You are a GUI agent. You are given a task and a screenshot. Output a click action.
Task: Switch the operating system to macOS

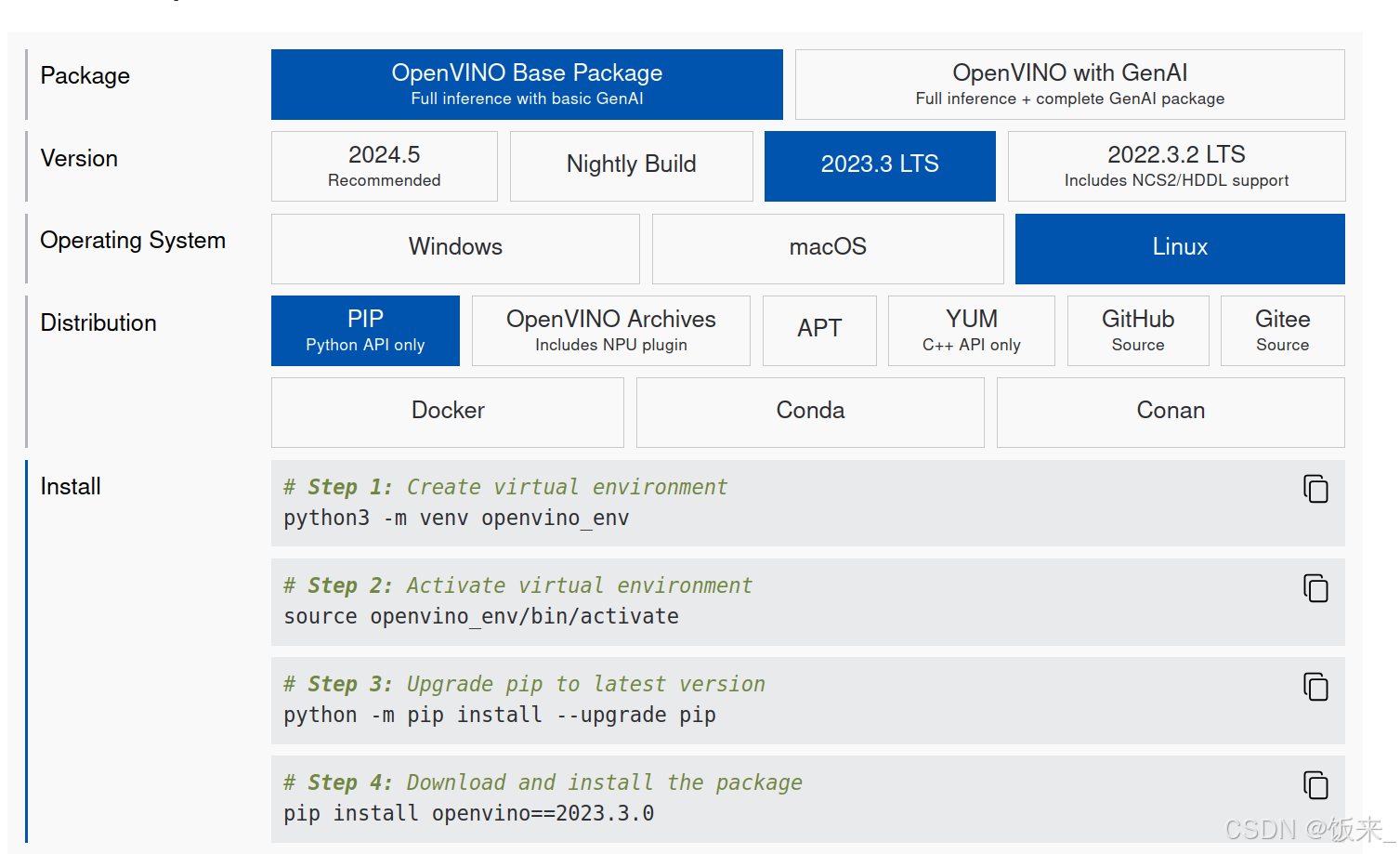tap(827, 247)
